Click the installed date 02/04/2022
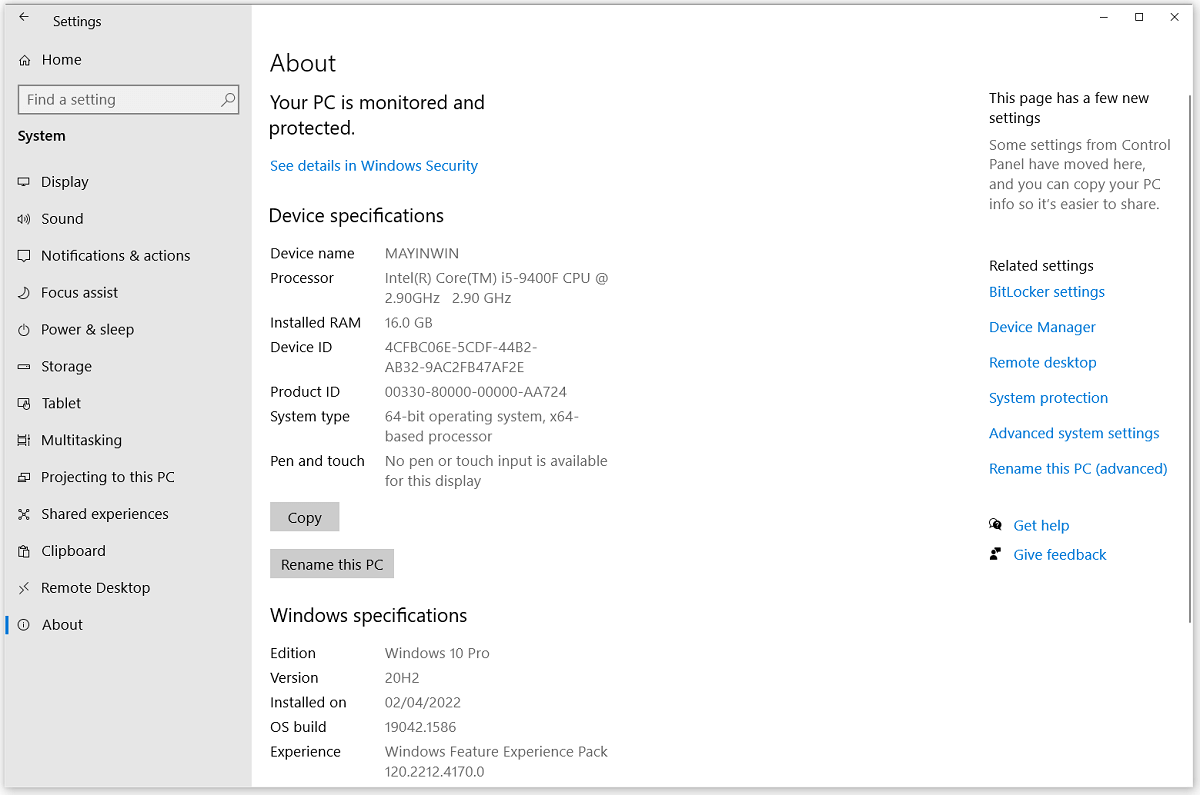Viewport: 1200px width, 795px height. (423, 703)
